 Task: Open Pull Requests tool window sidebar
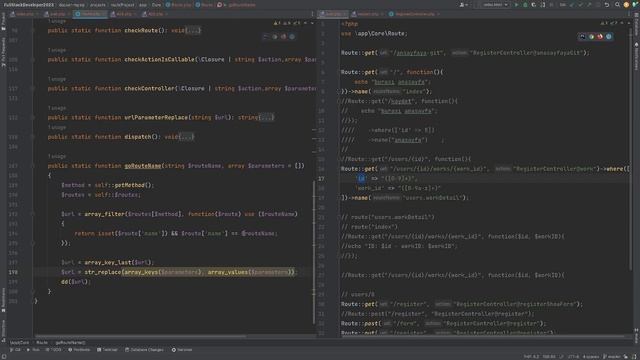click(3, 52)
